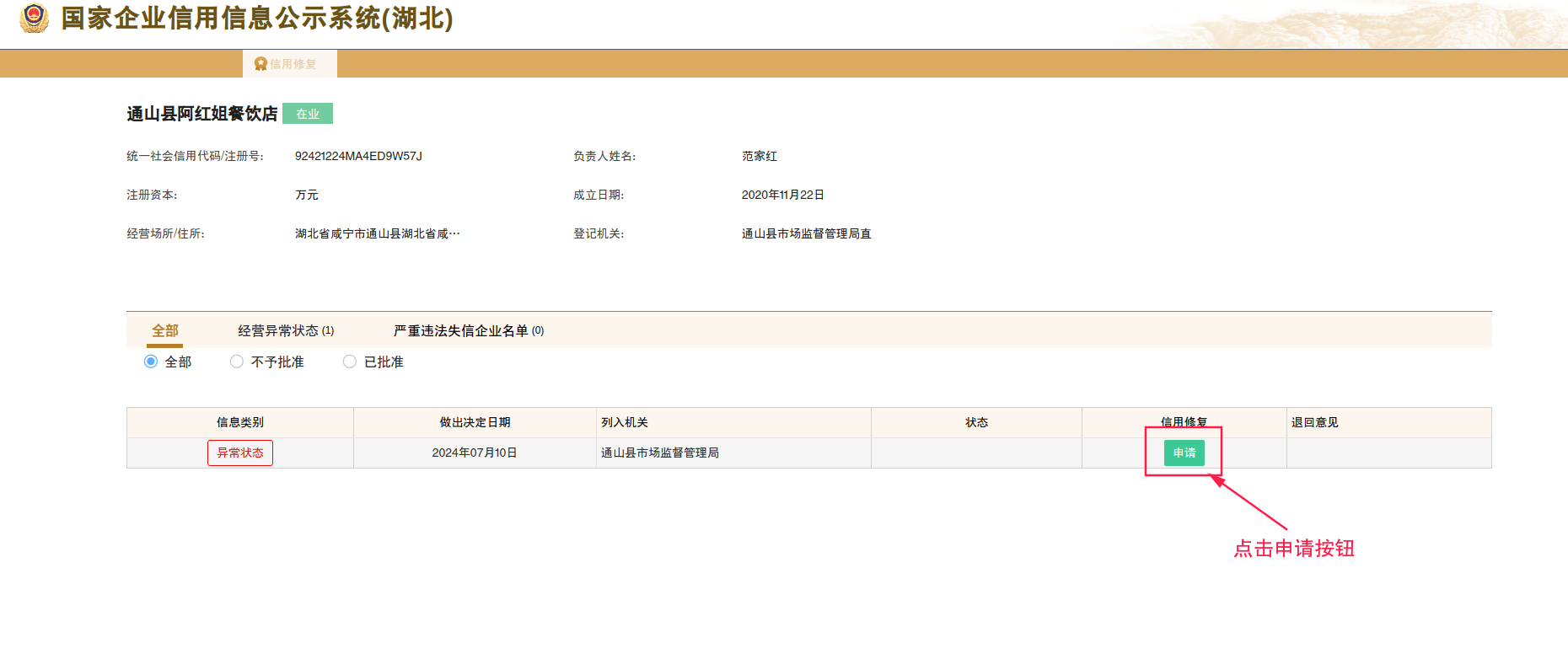Click the table cell 2024年07月10日
Image resolution: width=1568 pixels, height=659 pixels.
(x=475, y=453)
